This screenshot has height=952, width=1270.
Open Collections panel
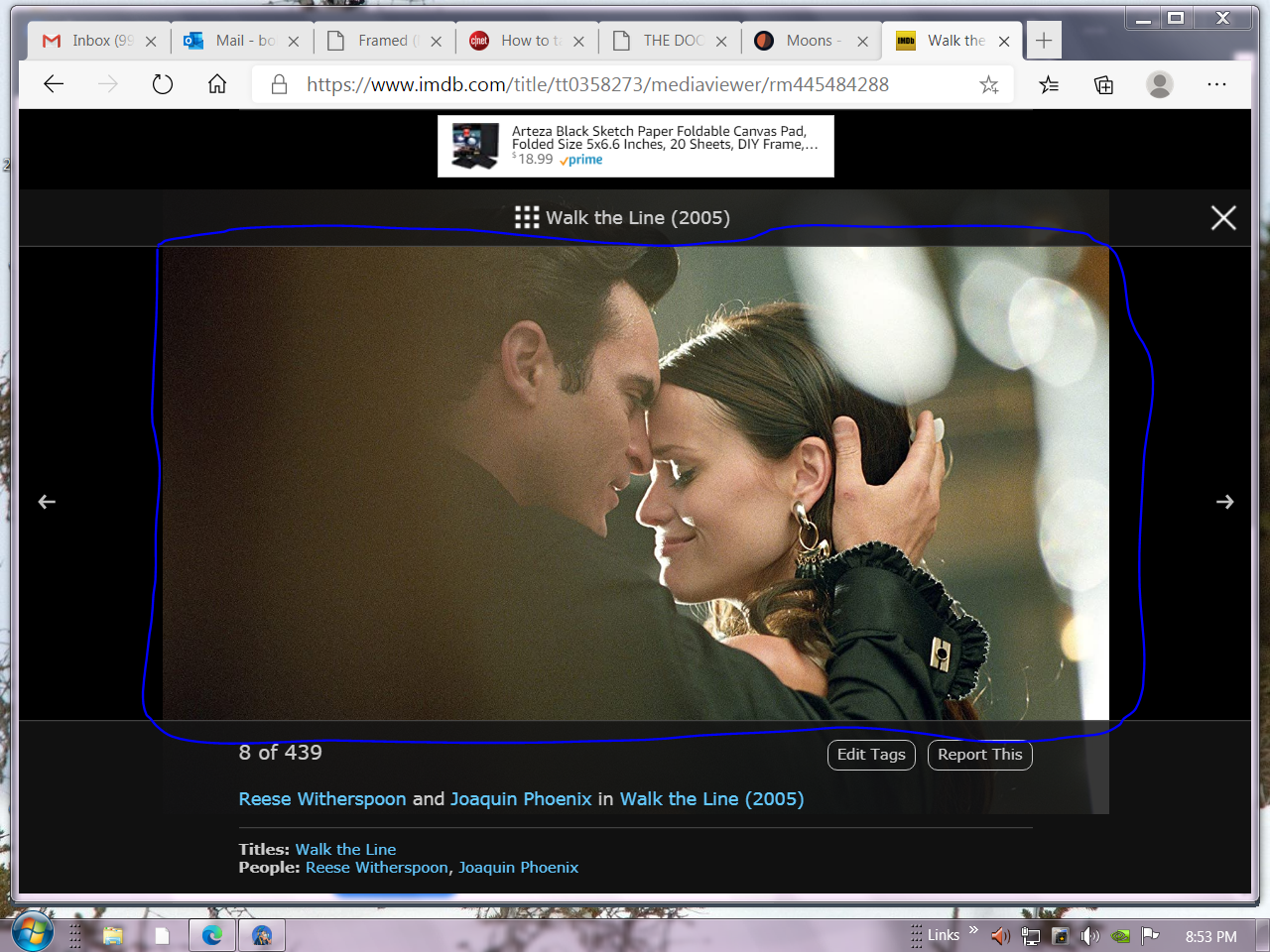pos(1103,84)
